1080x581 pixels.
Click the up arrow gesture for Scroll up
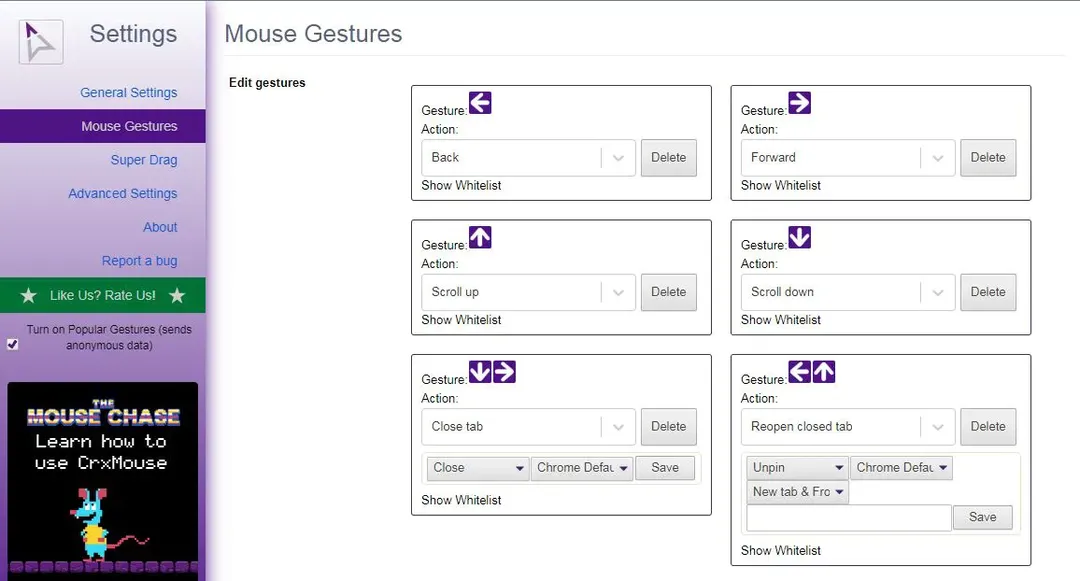pos(480,238)
